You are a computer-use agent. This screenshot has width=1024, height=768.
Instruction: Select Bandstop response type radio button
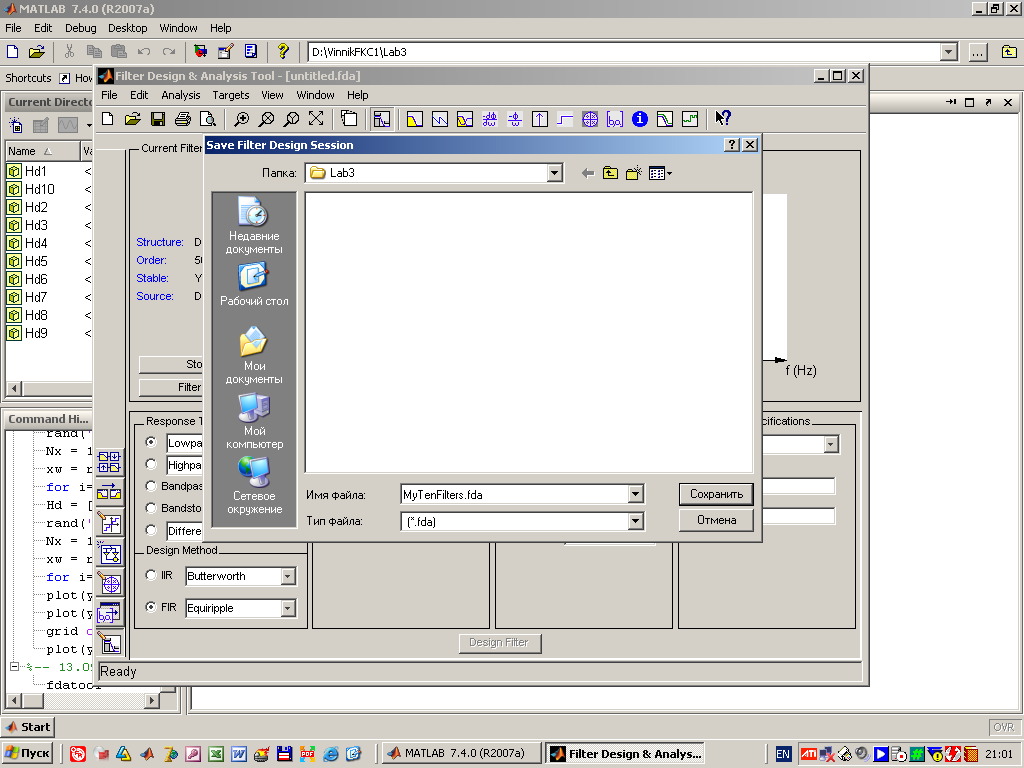coord(152,507)
